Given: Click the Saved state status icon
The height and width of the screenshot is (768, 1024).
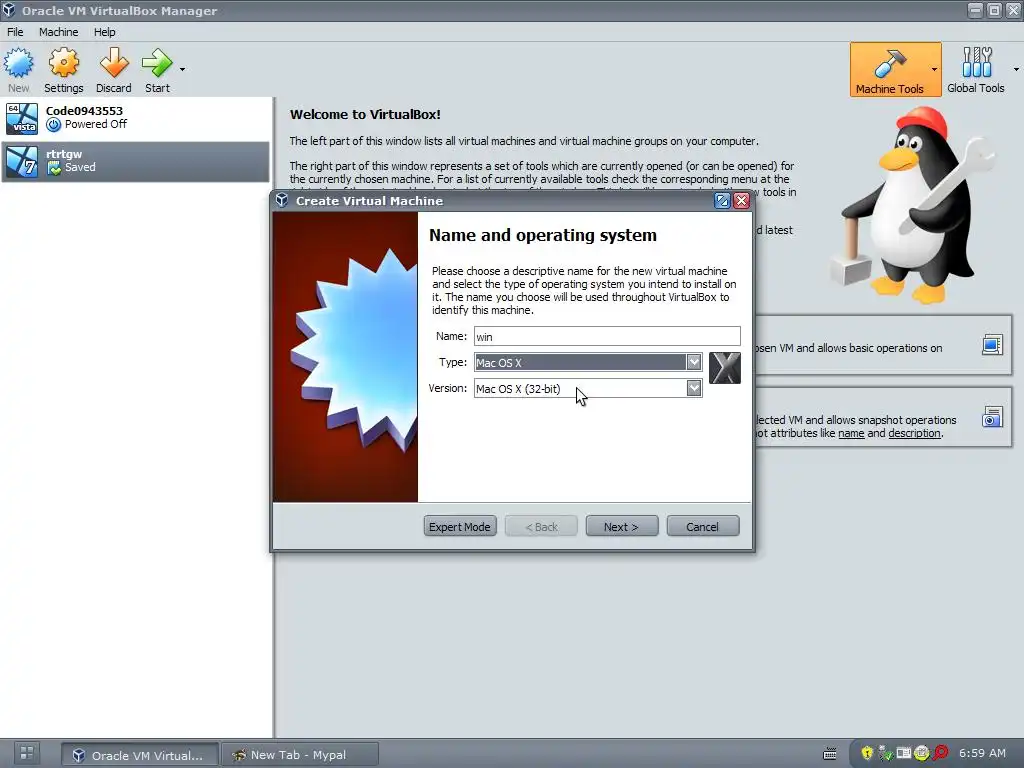Looking at the screenshot, I should [x=54, y=168].
